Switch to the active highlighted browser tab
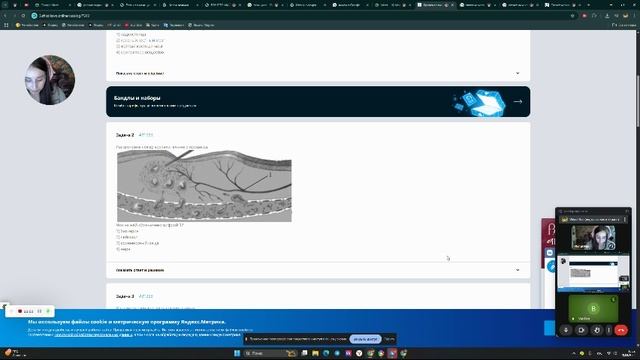This screenshot has height=360, width=640. (435, 5)
